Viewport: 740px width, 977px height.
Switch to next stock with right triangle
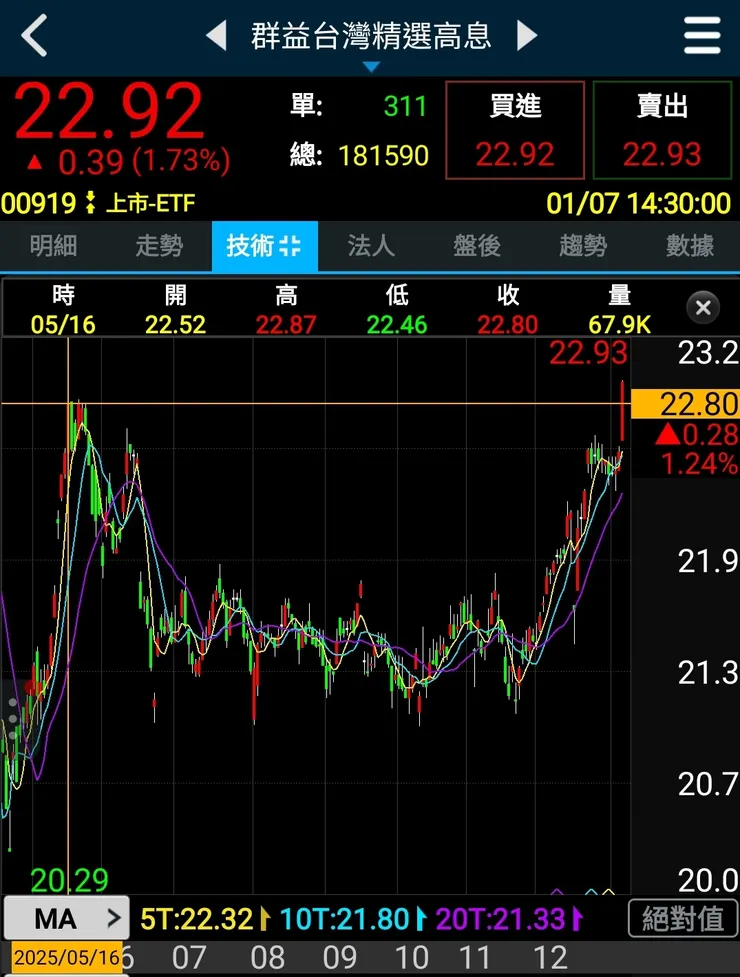[x=527, y=36]
